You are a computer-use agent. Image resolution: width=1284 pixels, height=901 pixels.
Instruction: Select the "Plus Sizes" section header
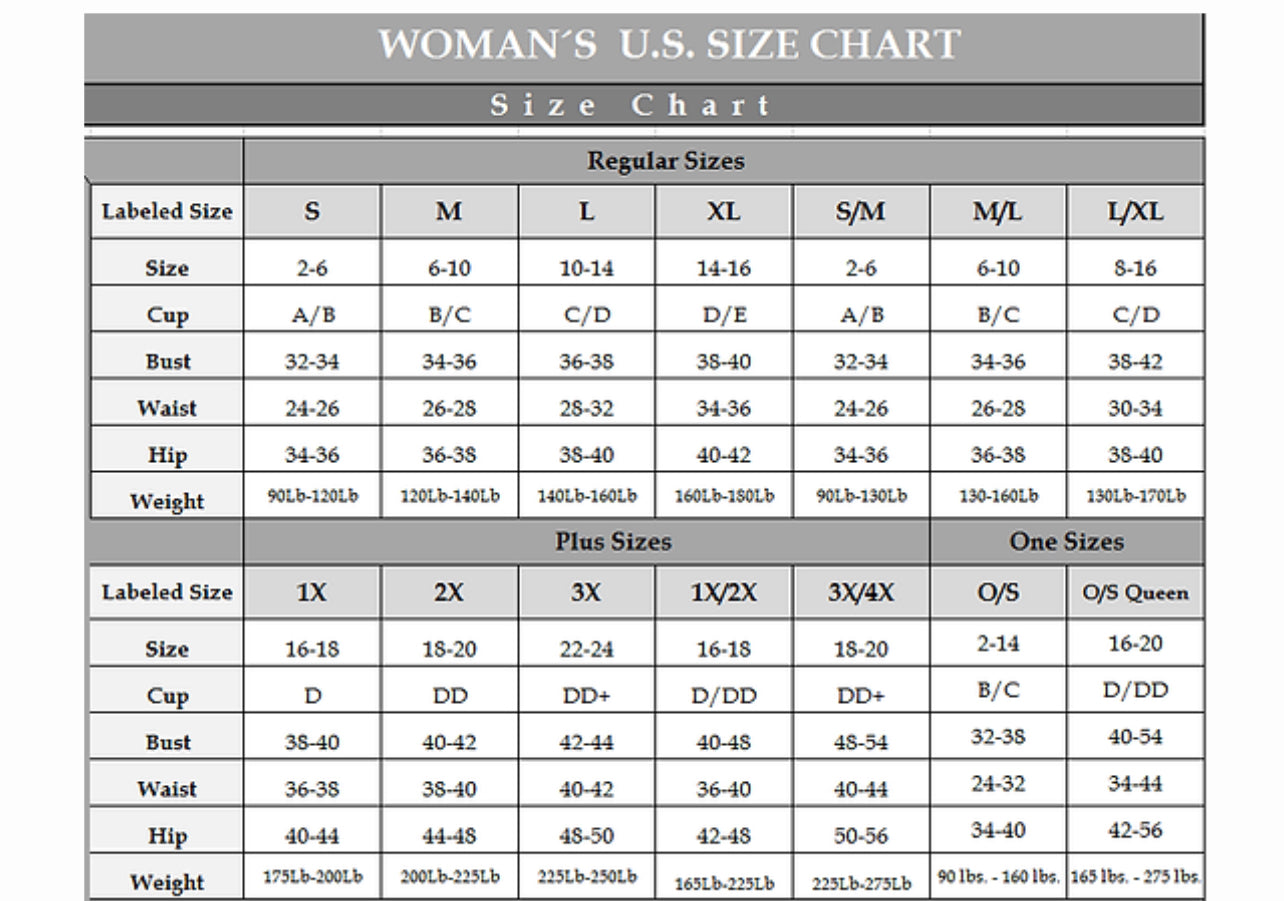point(613,542)
